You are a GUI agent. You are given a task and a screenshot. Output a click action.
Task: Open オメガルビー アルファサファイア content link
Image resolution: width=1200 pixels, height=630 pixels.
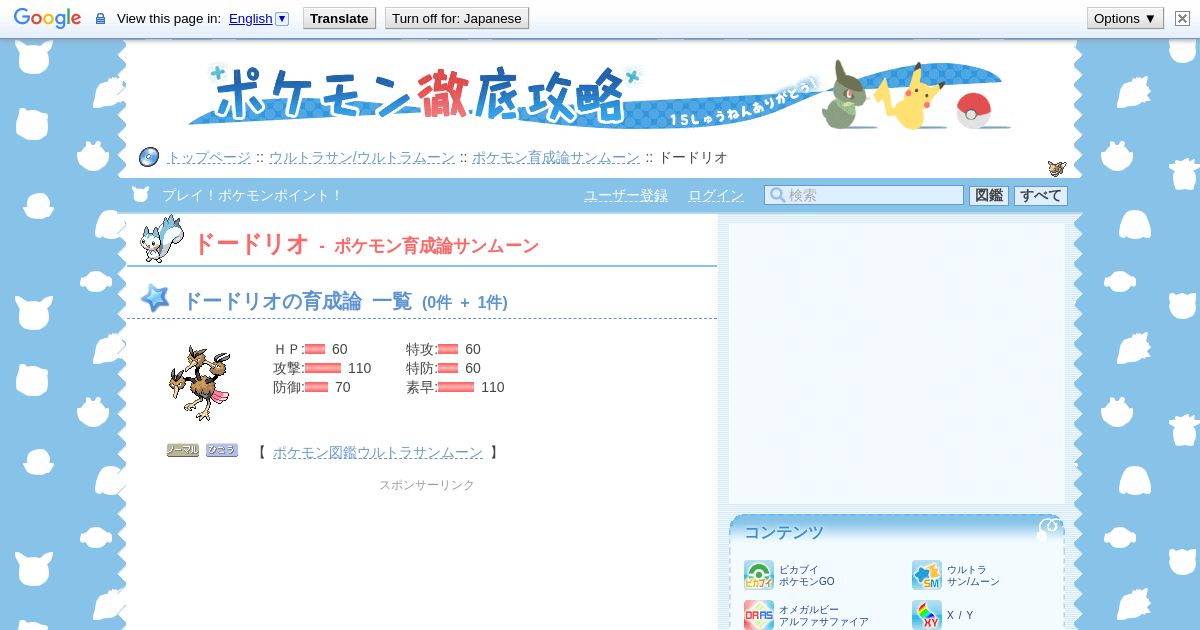[x=824, y=615]
